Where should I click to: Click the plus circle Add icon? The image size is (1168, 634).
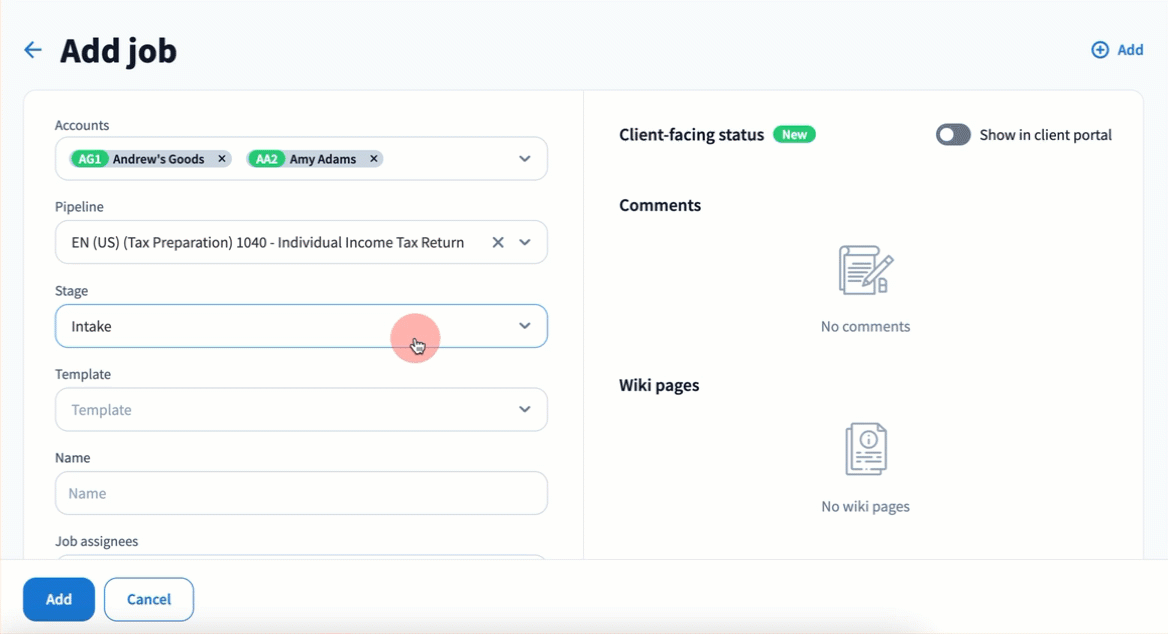coord(1100,50)
